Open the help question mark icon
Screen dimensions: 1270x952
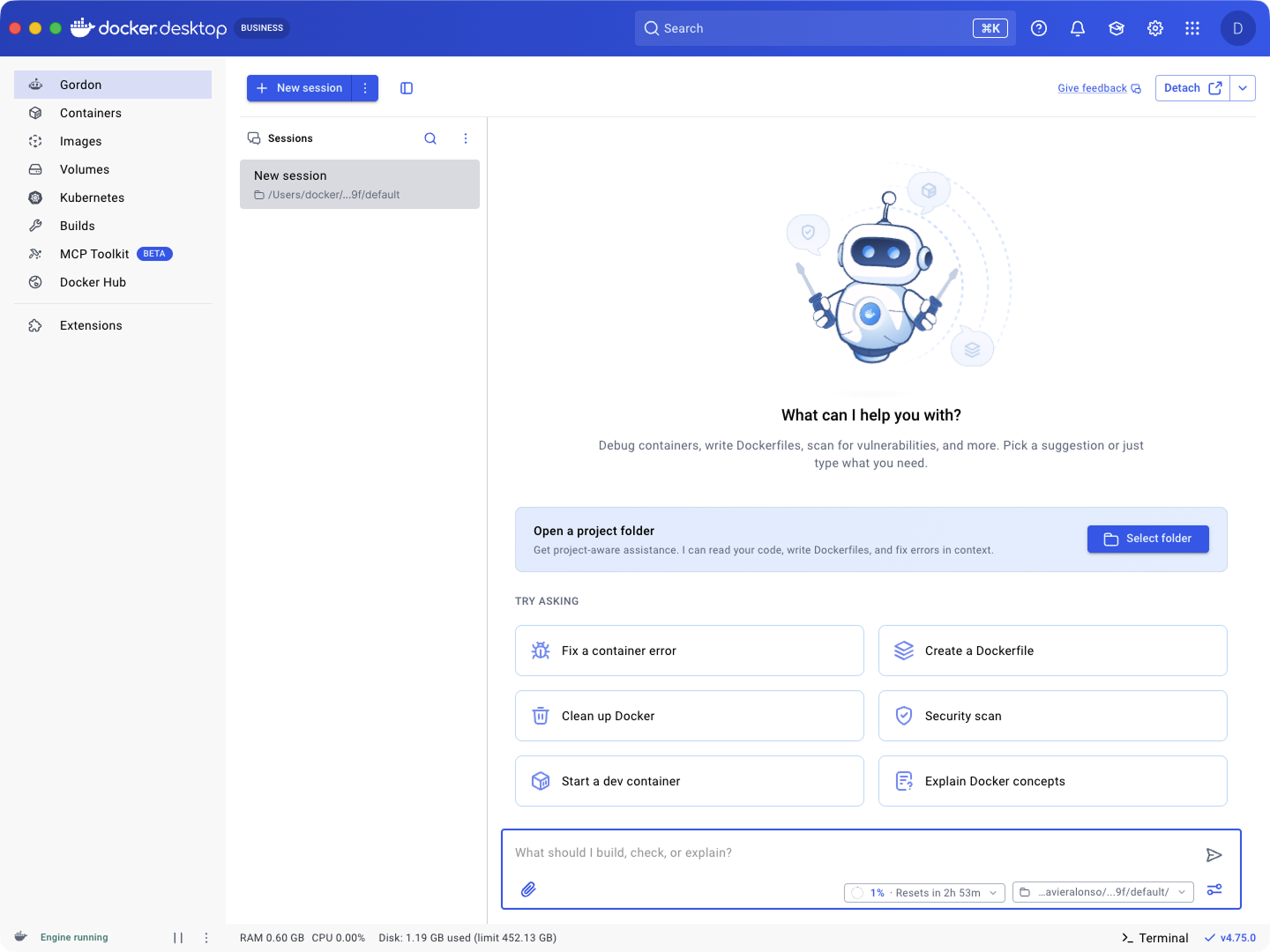1039,28
